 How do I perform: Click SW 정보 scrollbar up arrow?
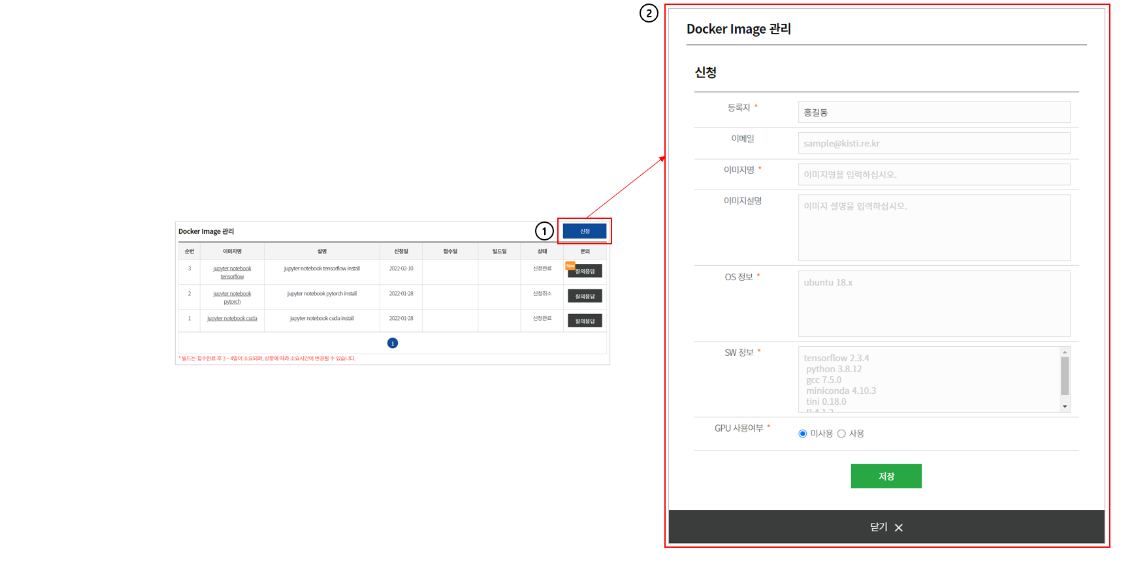pyautogui.click(x=1065, y=352)
